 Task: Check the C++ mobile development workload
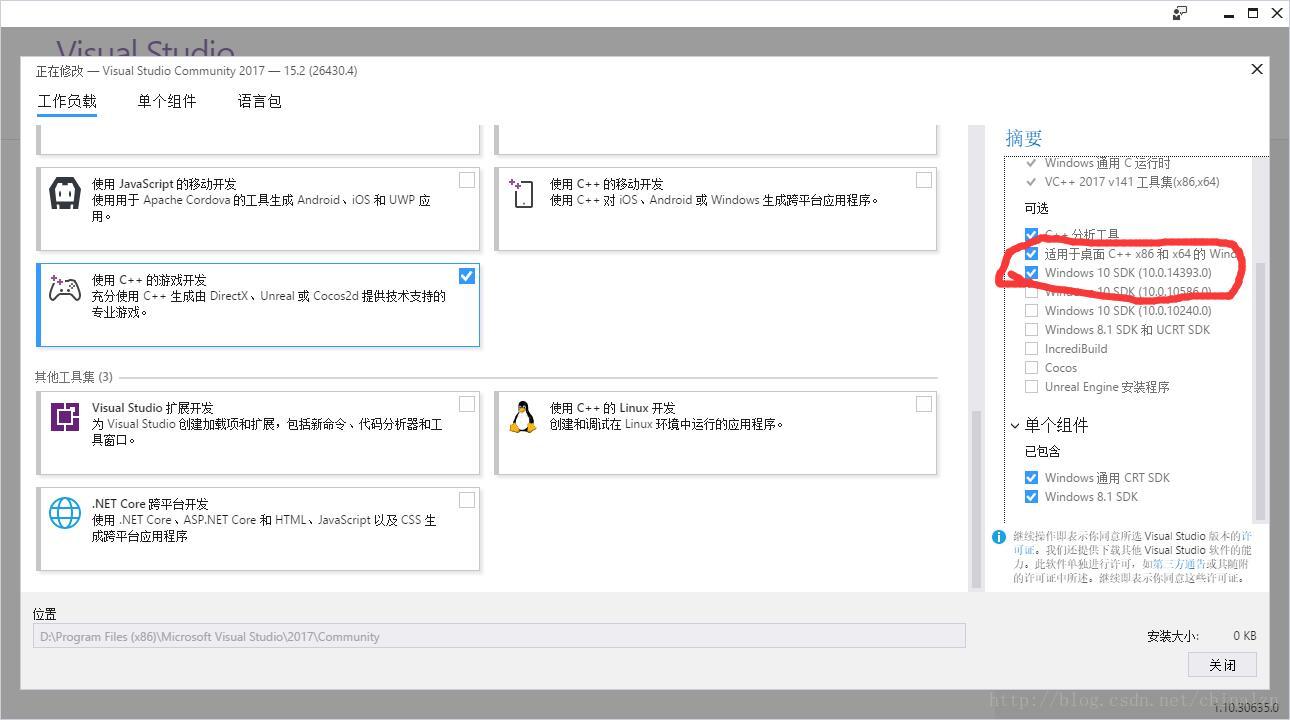924,180
